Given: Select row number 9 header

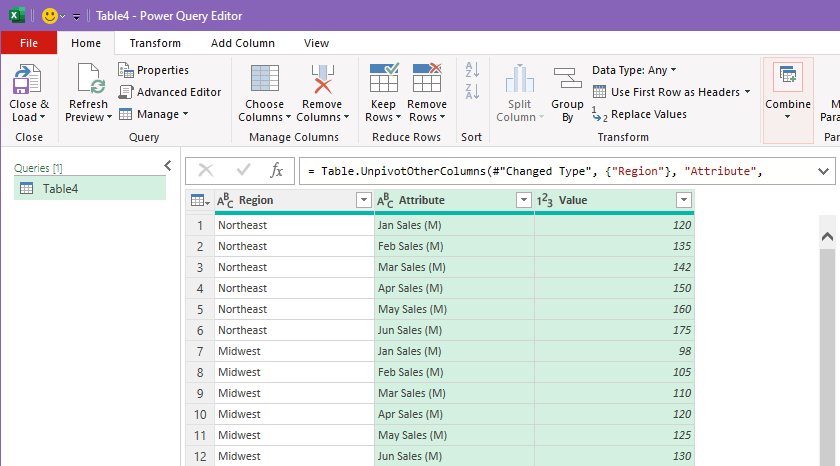Looking at the screenshot, I should coord(200,394).
